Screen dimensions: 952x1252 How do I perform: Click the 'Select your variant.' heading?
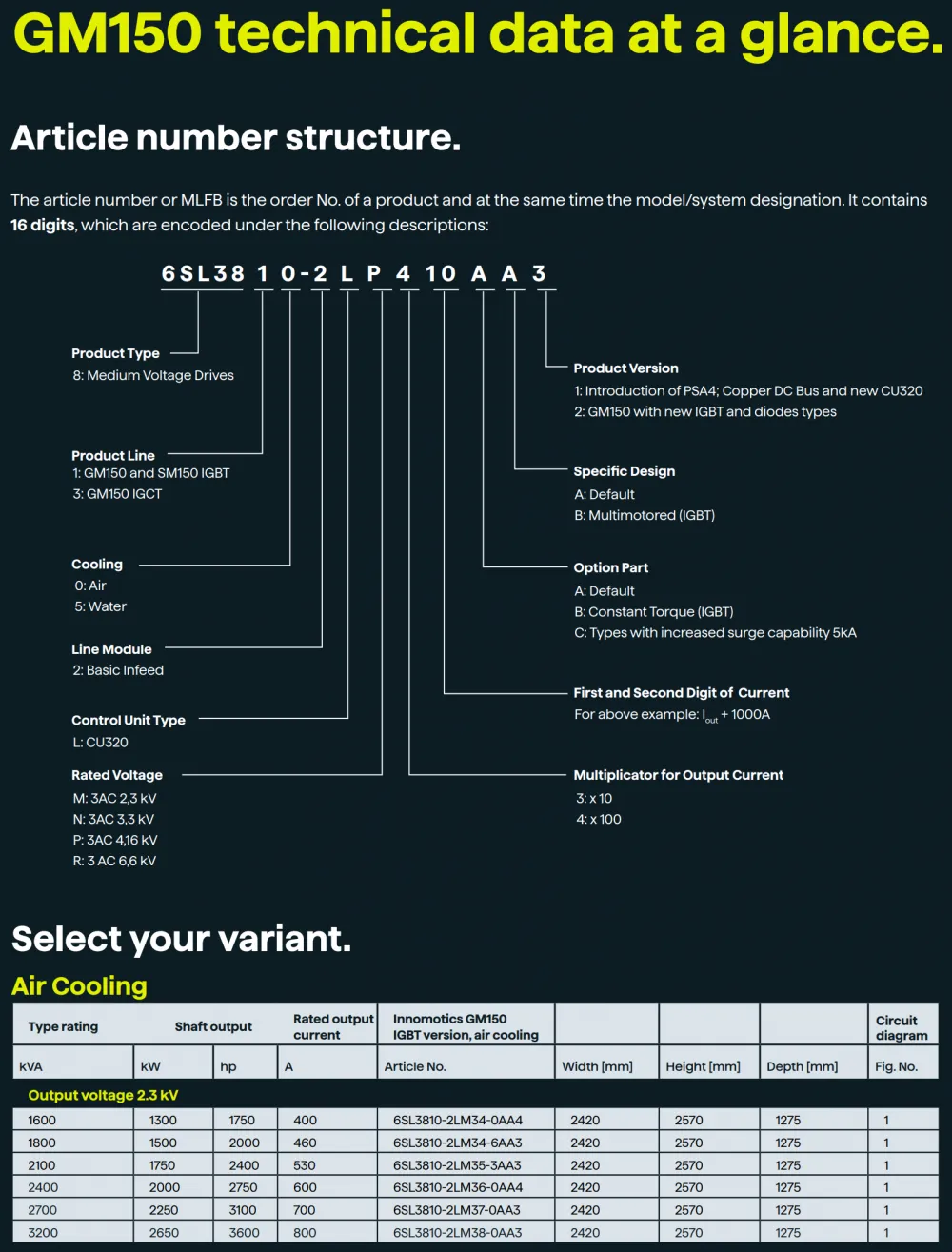[182, 940]
